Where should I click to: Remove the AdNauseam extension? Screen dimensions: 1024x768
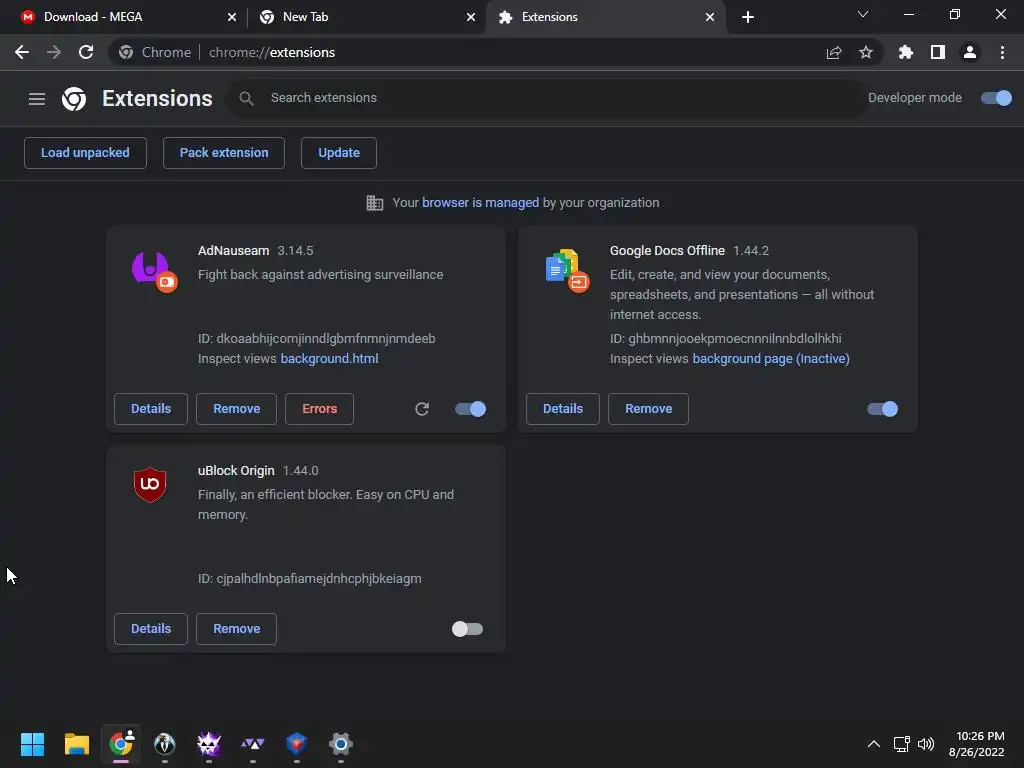point(236,409)
